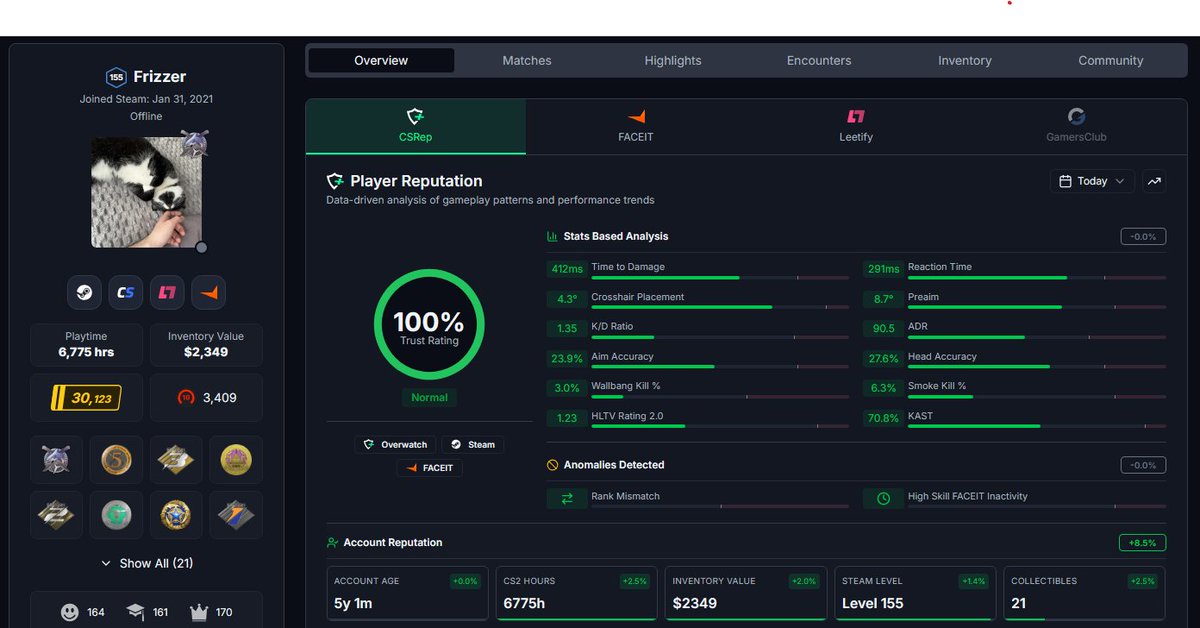Viewport: 1200px width, 628px height.
Task: Click the smiley face icon beside 164
Action: pyautogui.click(x=68, y=612)
